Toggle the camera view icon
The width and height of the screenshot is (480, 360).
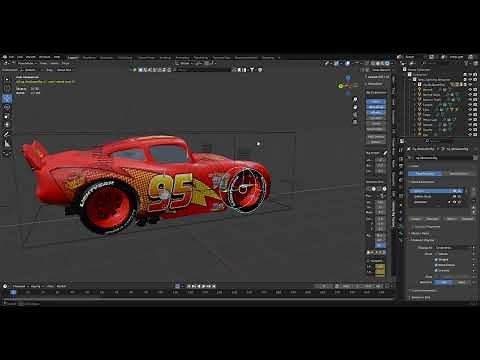click(355, 115)
